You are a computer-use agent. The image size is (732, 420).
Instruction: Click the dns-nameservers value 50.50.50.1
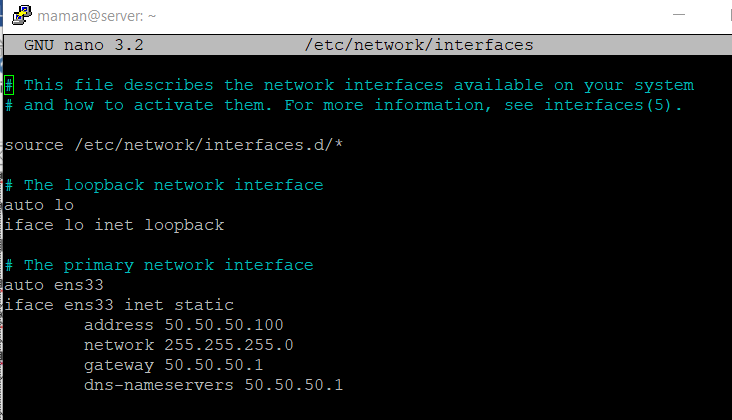coord(294,385)
